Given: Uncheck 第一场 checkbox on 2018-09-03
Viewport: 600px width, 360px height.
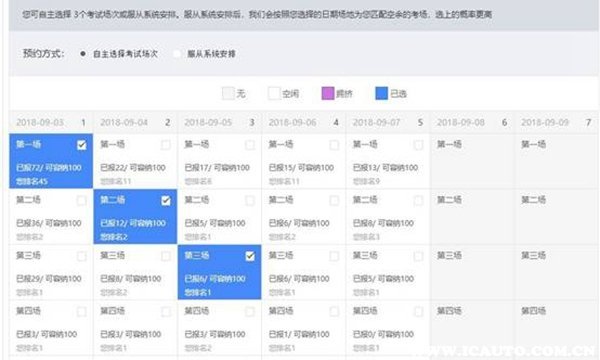Looking at the screenshot, I should tap(82, 145).
